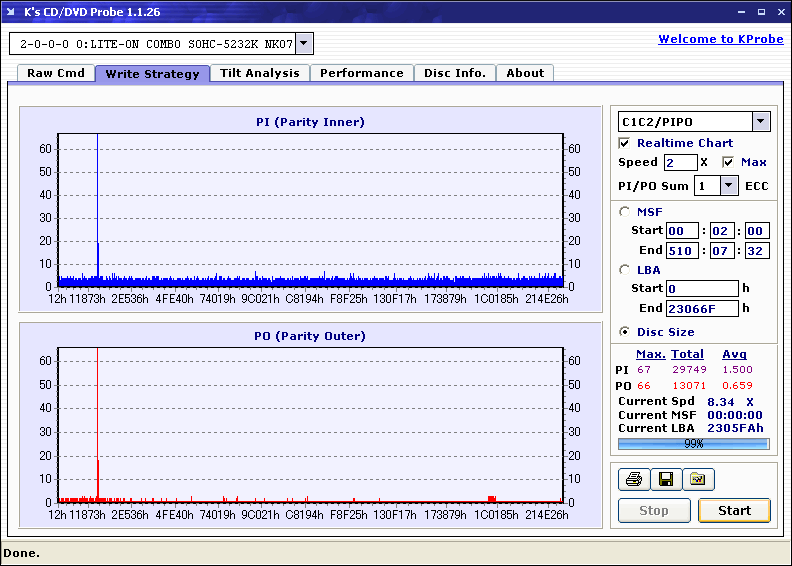Click the printer icon to print chart

(634, 480)
